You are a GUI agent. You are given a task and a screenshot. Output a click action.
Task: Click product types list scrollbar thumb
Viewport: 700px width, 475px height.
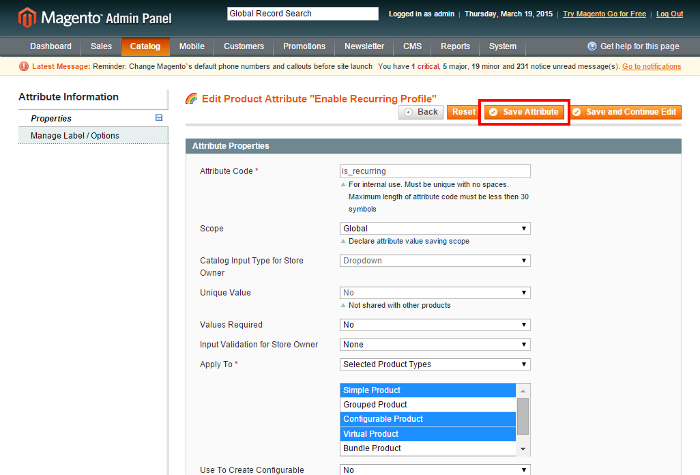(523, 416)
